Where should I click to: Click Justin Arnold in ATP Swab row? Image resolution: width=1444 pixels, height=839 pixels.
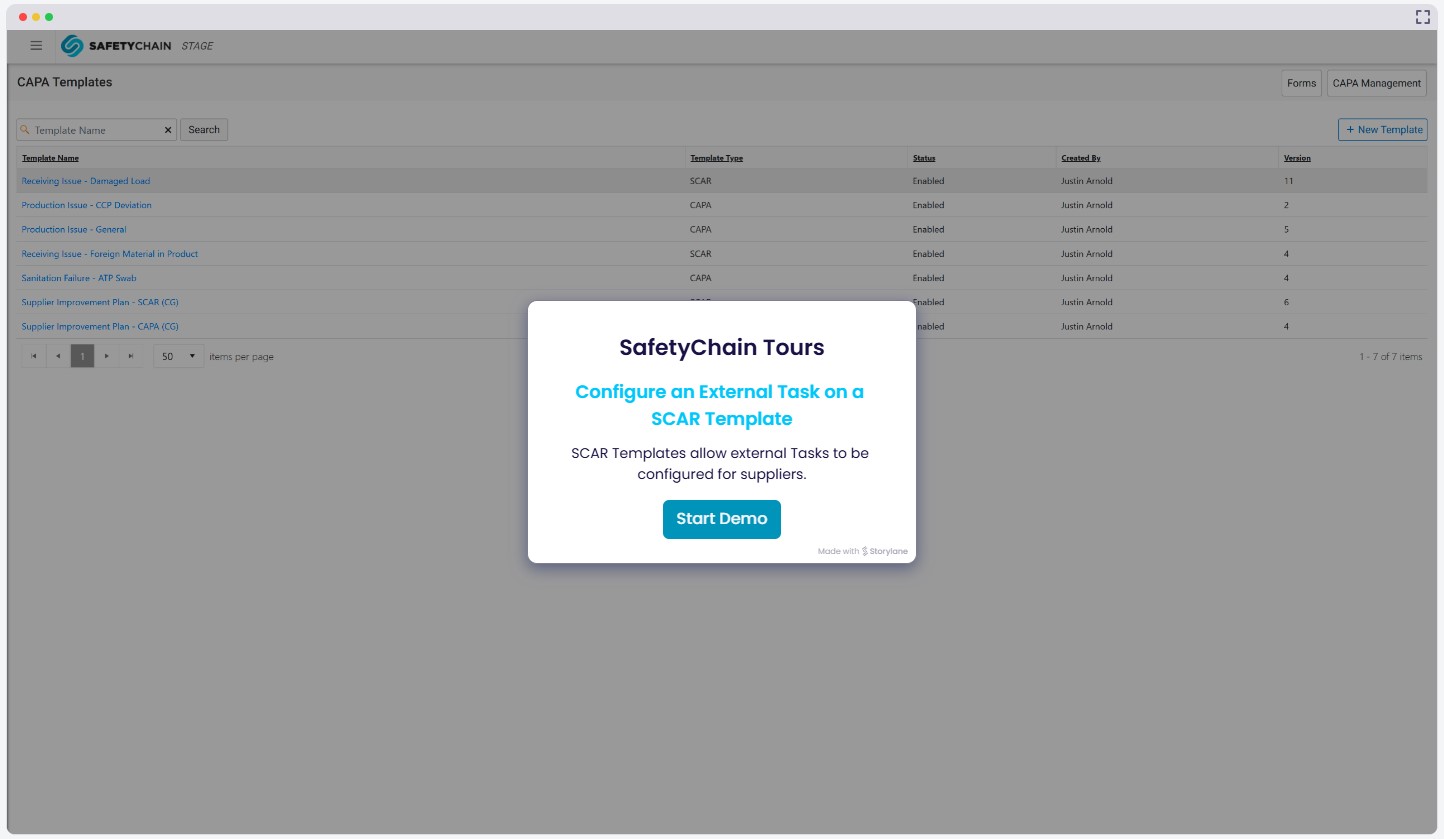(x=1086, y=278)
